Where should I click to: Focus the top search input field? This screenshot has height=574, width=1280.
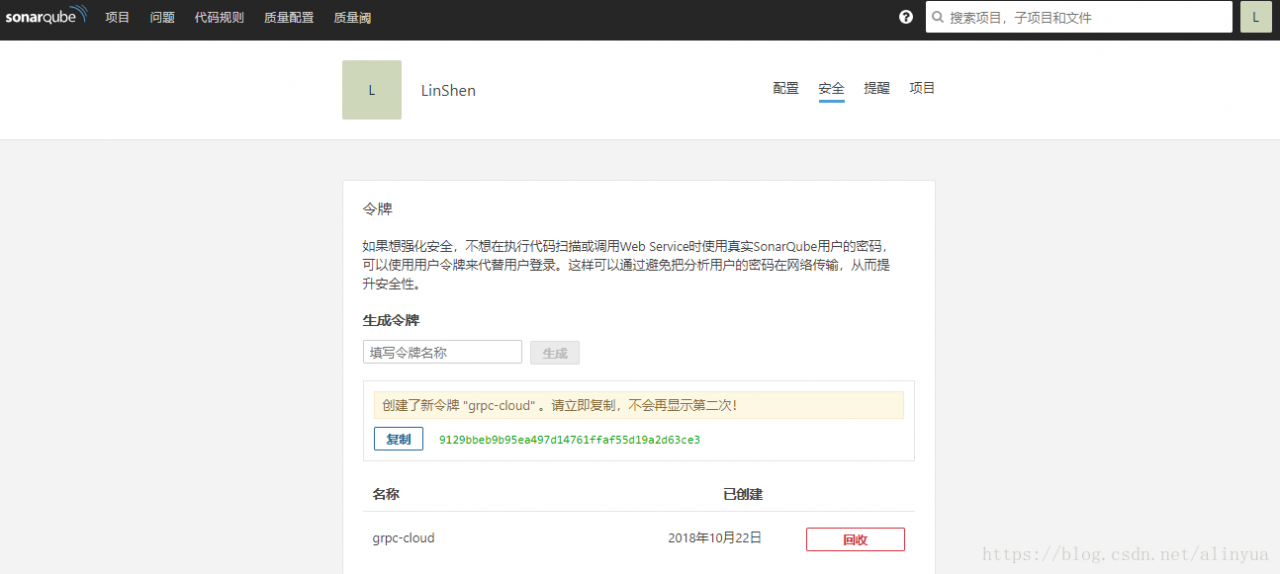tap(1079, 17)
